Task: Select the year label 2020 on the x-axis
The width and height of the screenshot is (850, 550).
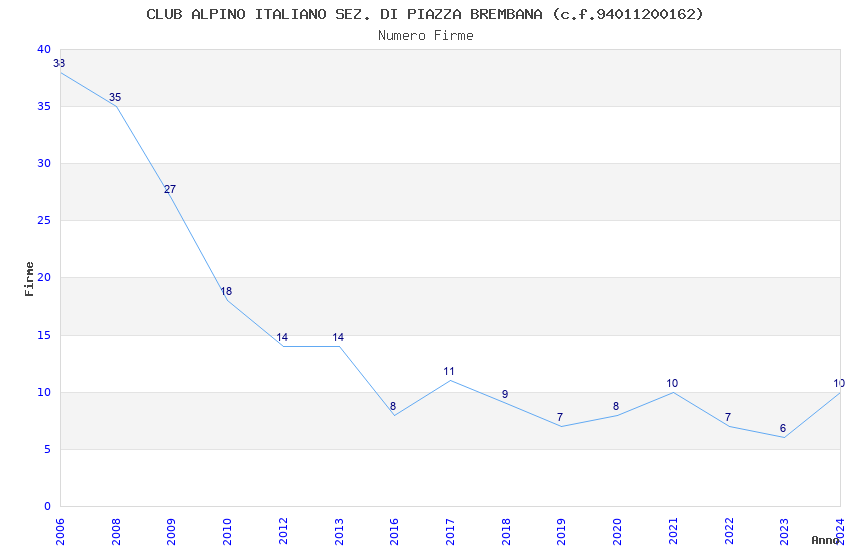Action: tap(617, 532)
